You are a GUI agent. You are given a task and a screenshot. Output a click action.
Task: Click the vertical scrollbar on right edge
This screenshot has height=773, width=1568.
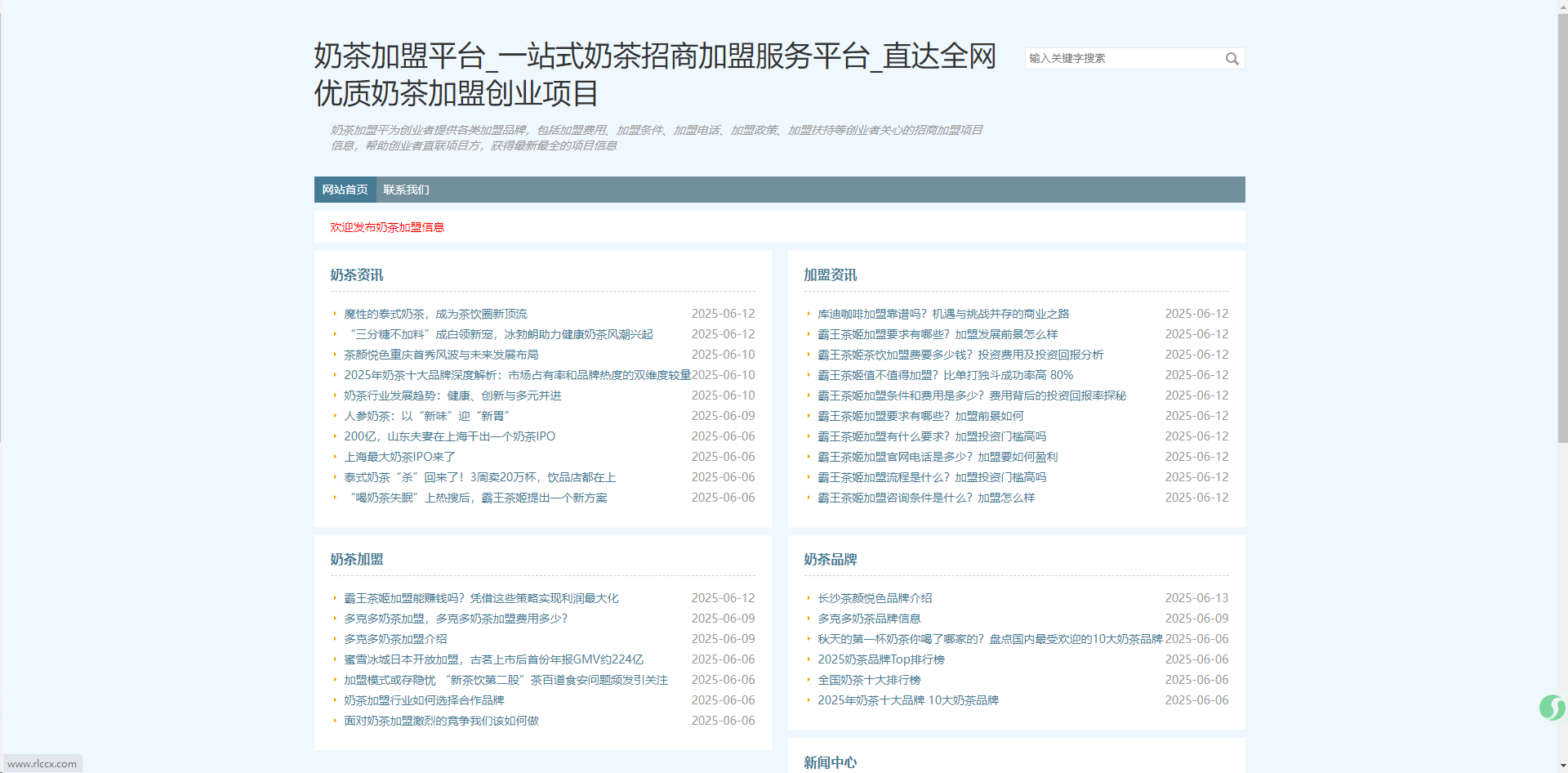[1562, 229]
